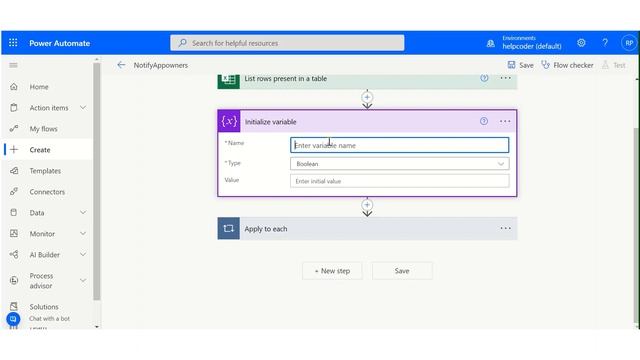This screenshot has height=360, width=640.
Task: Collapse the navigation hamburger menu
Action: (13, 65)
